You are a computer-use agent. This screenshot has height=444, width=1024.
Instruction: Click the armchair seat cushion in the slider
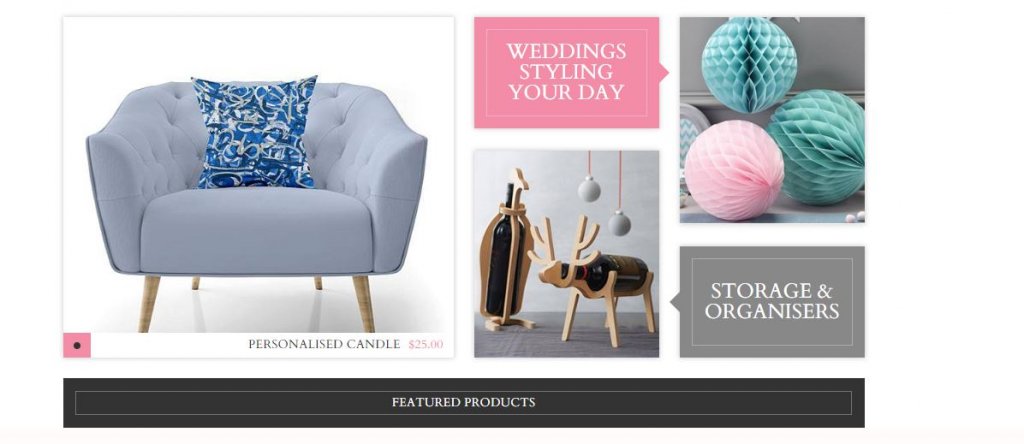tap(256, 229)
